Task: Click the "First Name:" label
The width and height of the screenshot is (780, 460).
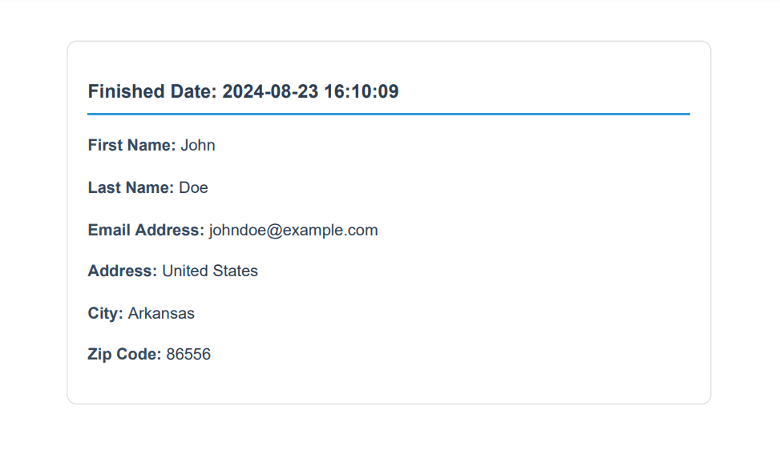Action: click(x=132, y=145)
